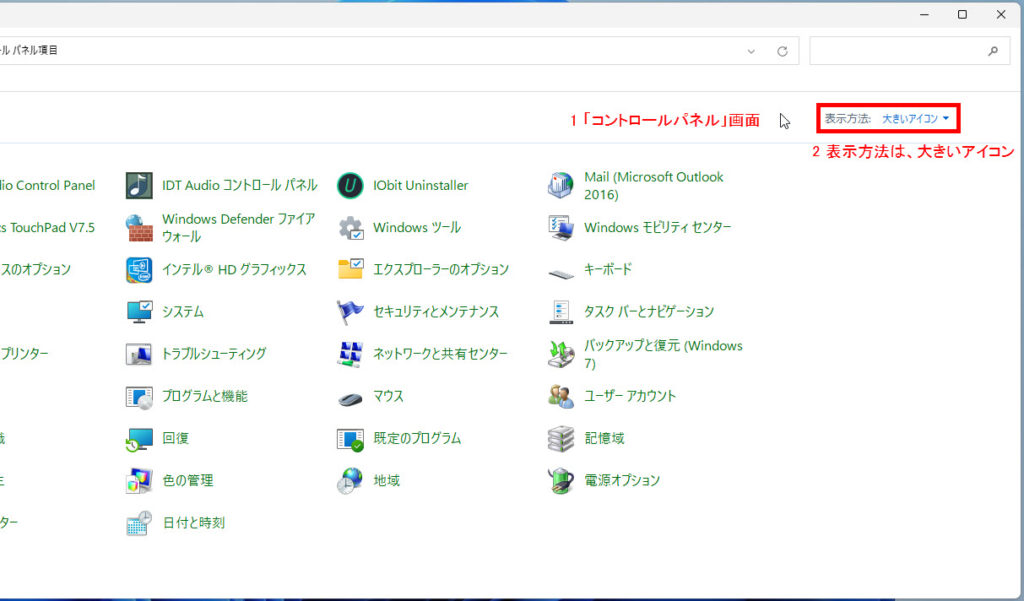1024x601 pixels.
Task: Open the Mail (Microsoft Outlook 2016) icon
Action: 561,186
